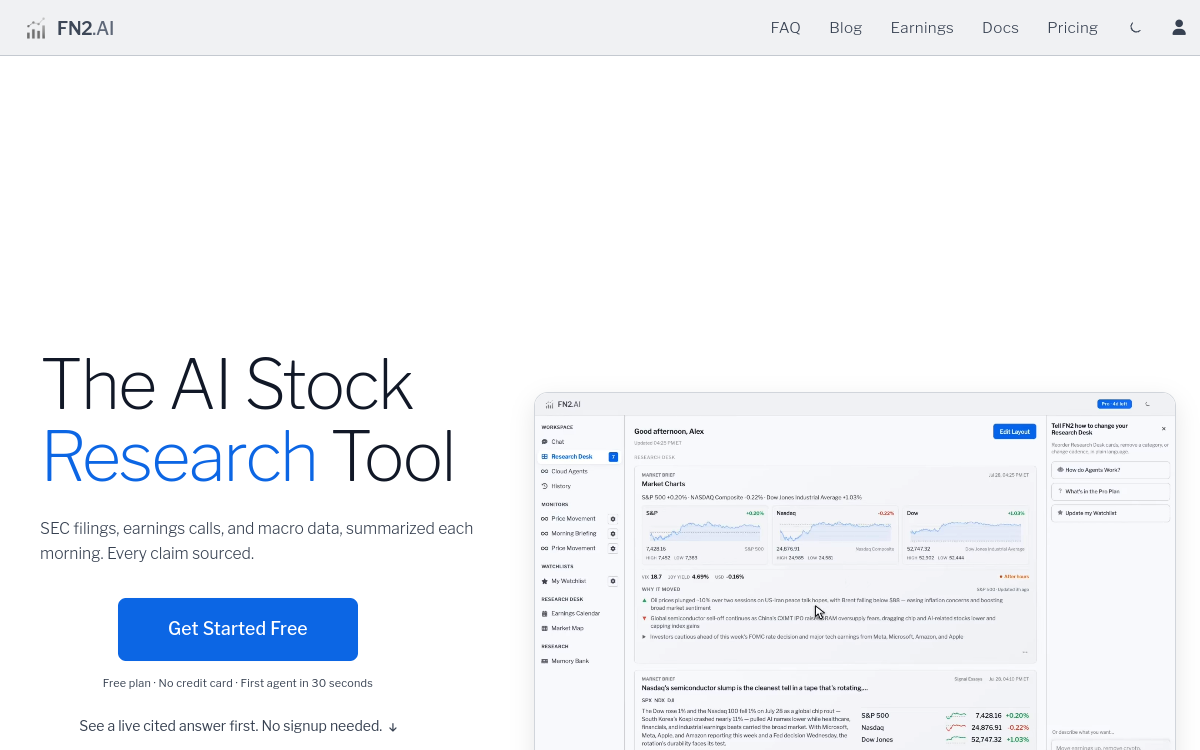Open Morning Briefing gear settings icon
1200x750 pixels.
[x=613, y=534]
